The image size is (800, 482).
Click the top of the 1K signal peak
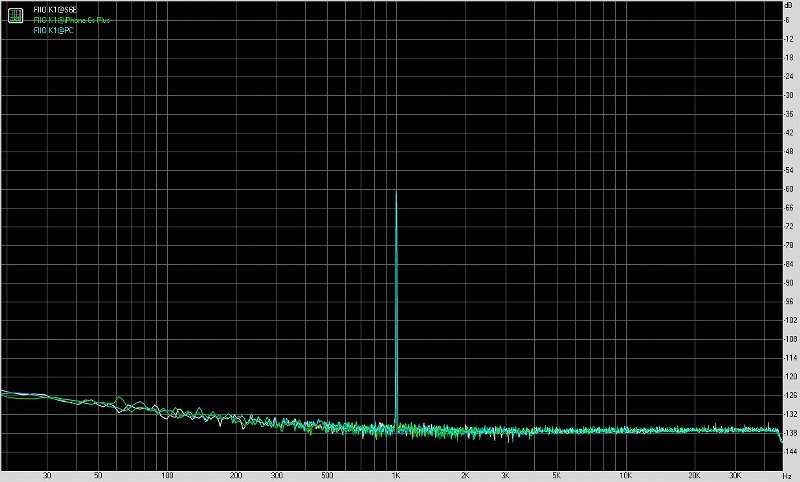tap(397, 192)
